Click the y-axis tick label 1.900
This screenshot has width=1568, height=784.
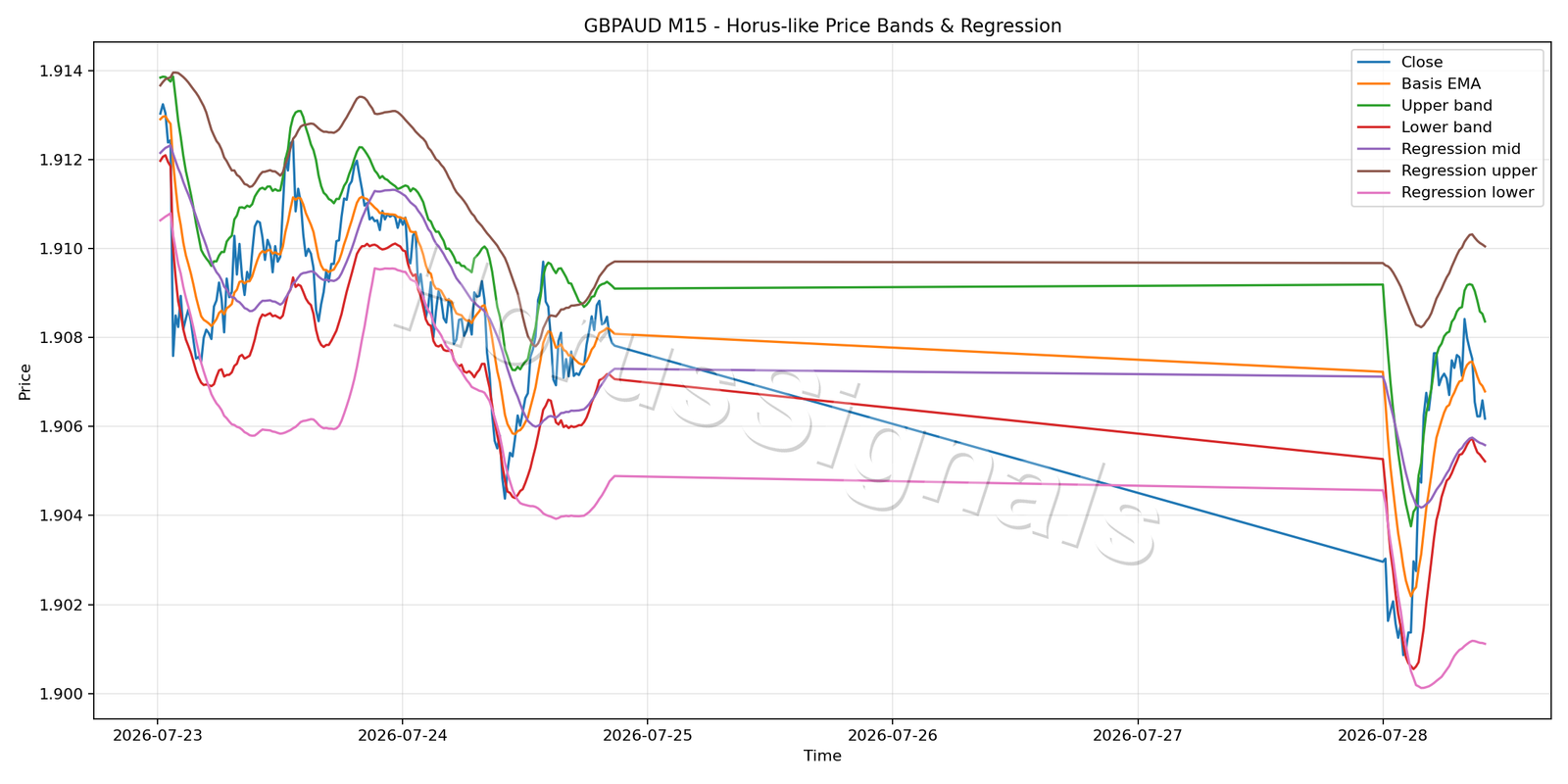(61, 694)
